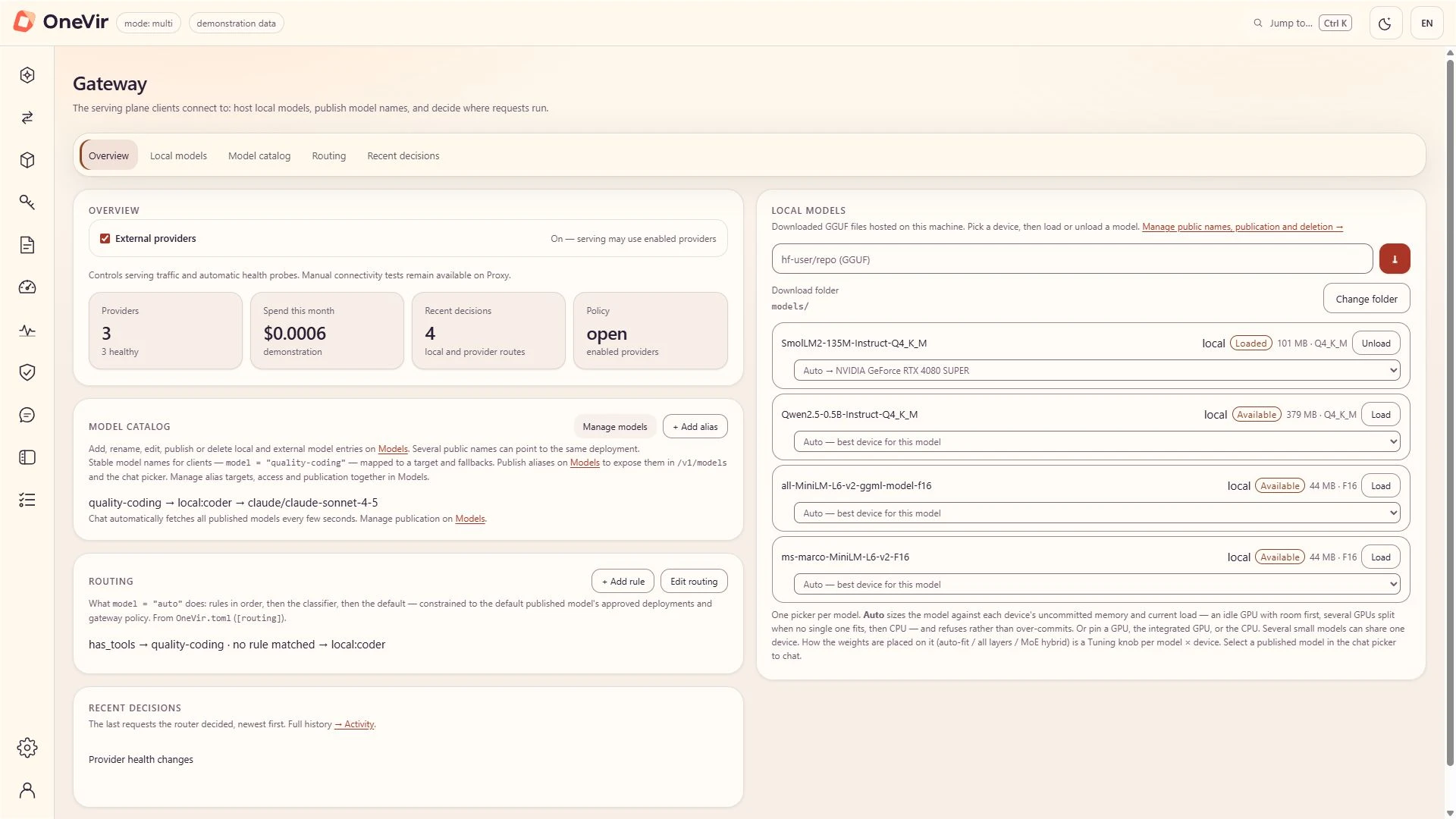Open the chat bubble sidebar icon

tap(27, 415)
